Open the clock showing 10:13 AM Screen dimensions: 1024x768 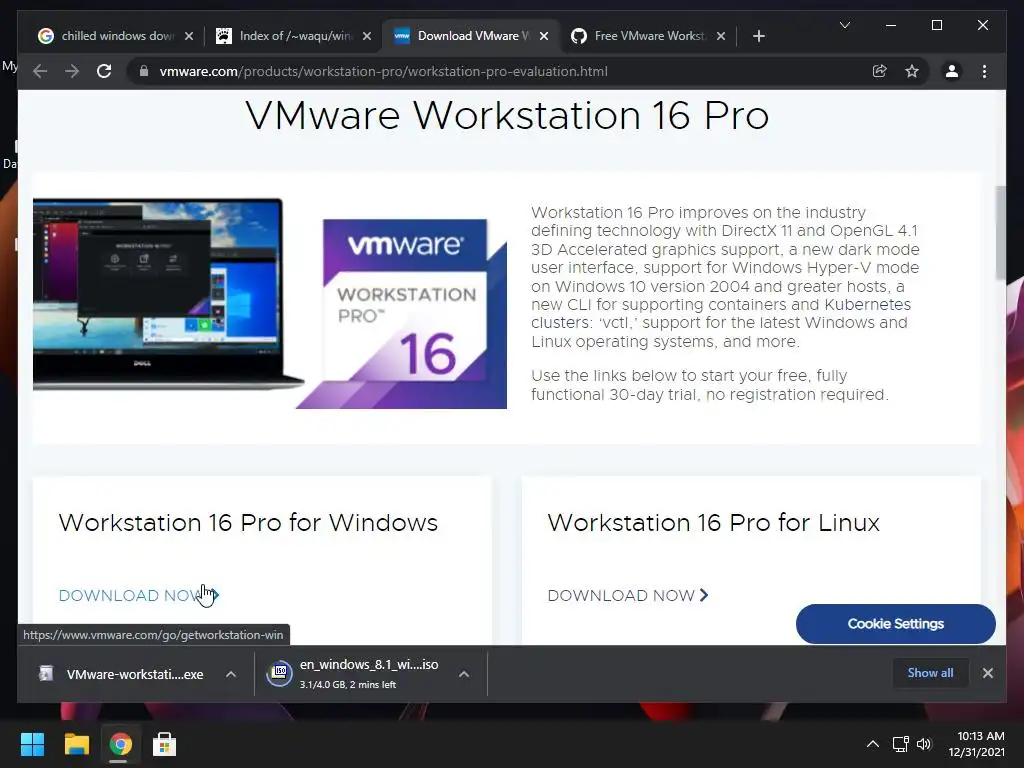point(976,744)
